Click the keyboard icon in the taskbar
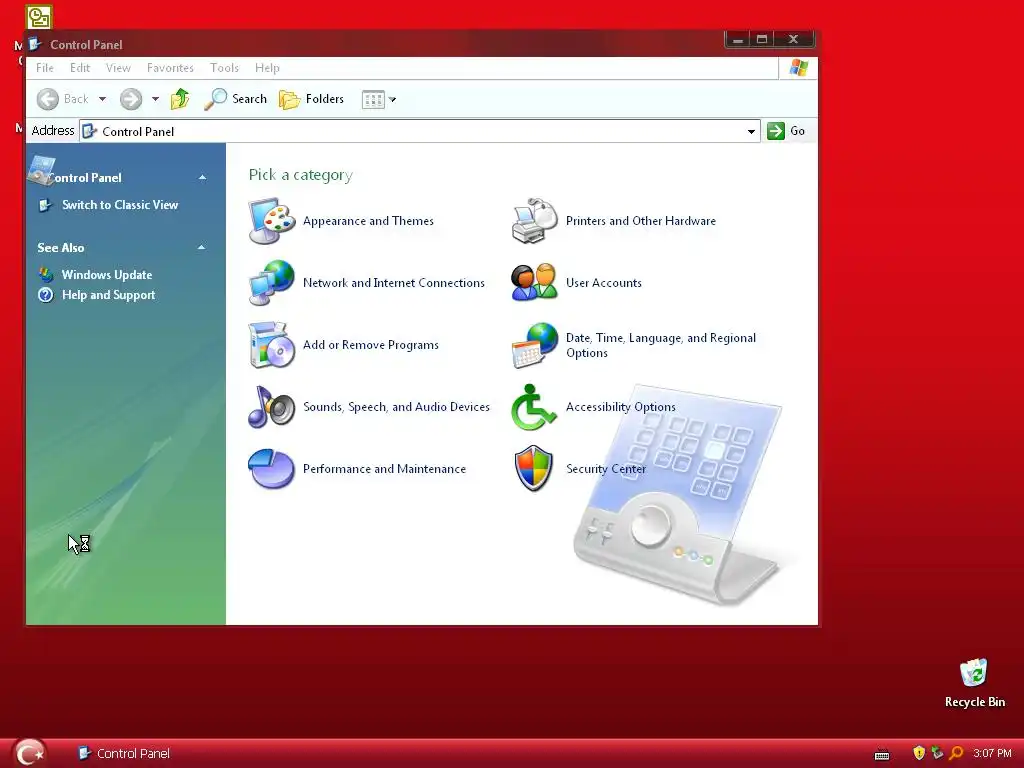Viewport: 1024px width, 768px height. click(882, 755)
